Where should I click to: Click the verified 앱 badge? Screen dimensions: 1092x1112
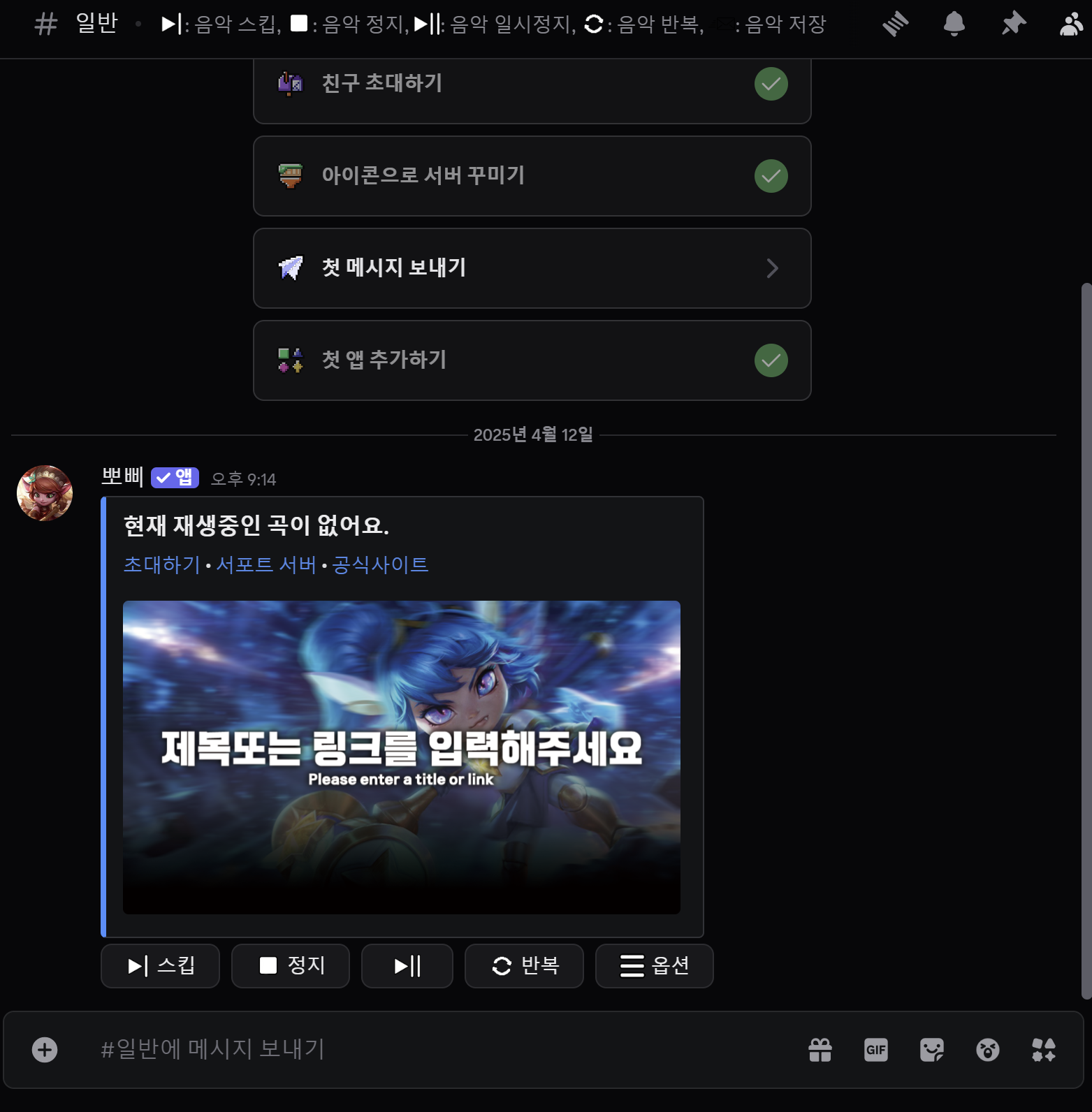[x=175, y=478]
